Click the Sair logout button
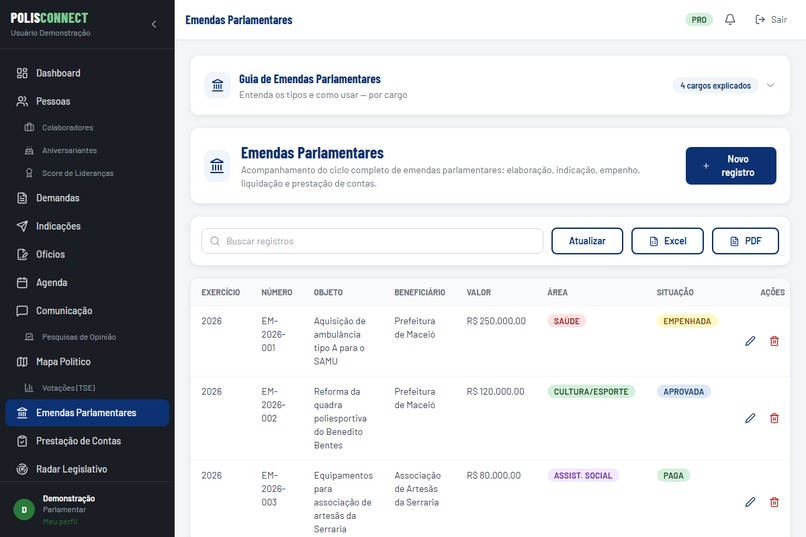The height and width of the screenshot is (537, 806). tap(771, 20)
